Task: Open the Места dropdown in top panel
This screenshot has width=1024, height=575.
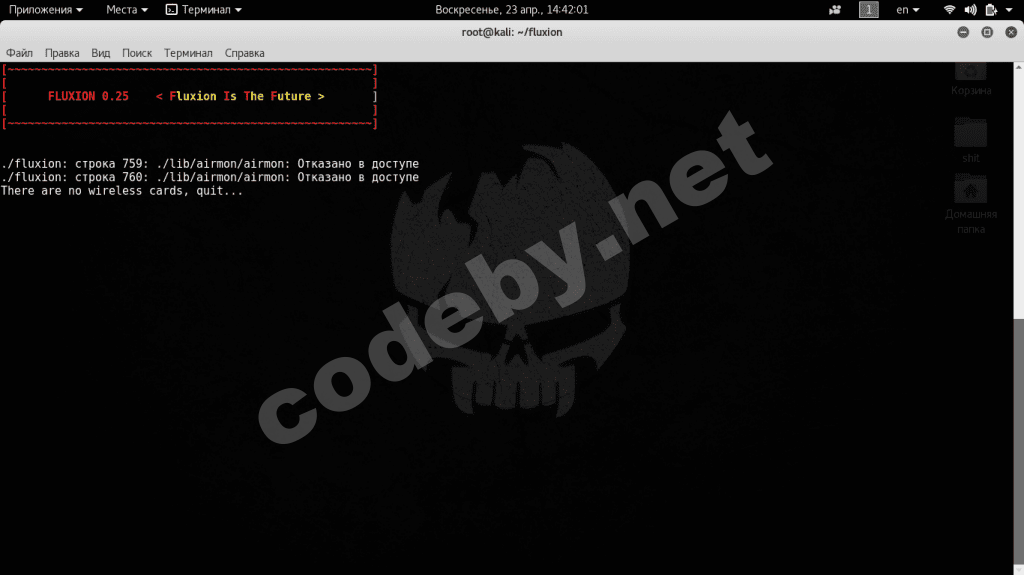Action: [x=127, y=10]
